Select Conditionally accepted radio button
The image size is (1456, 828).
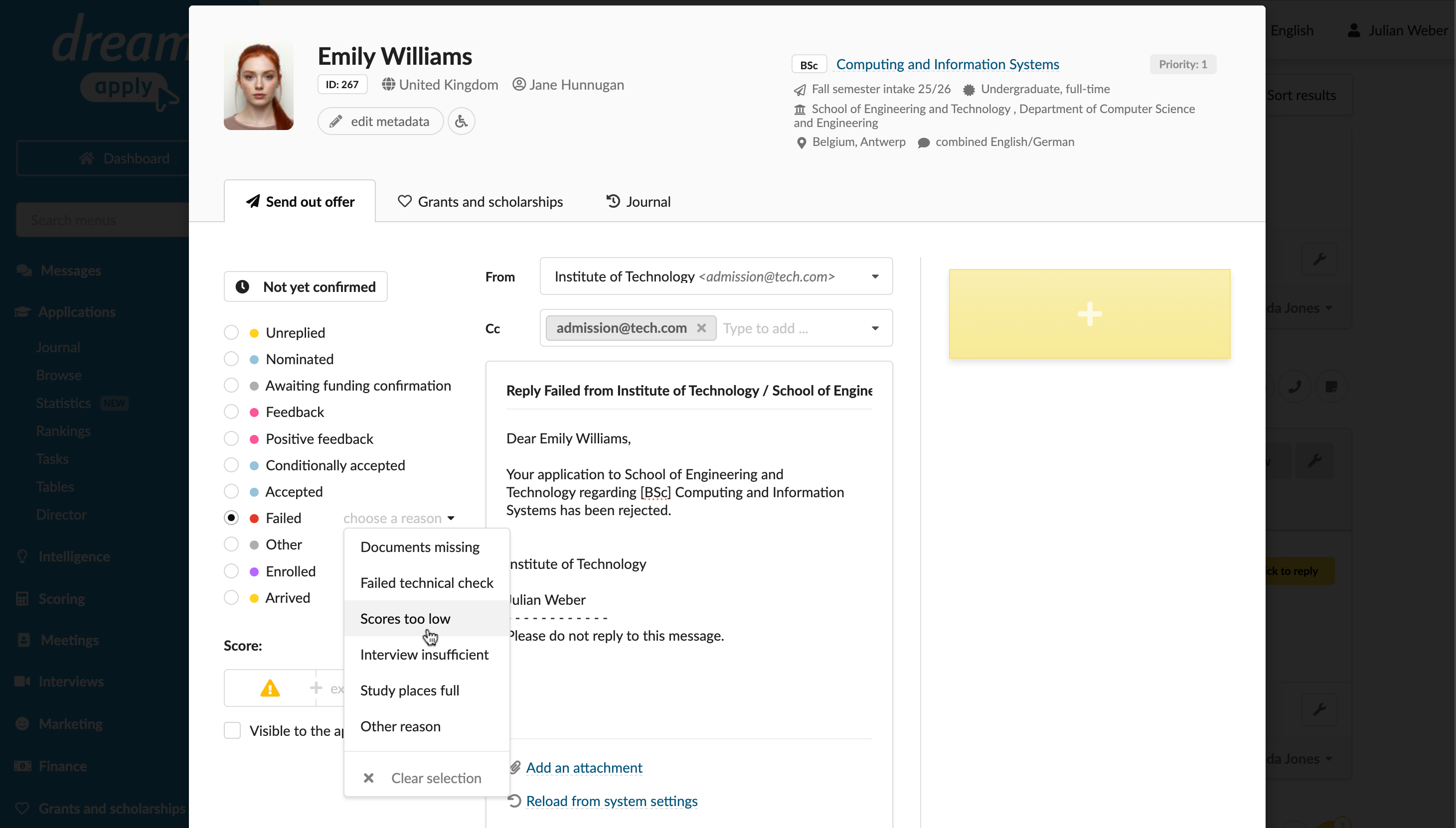[x=231, y=465]
